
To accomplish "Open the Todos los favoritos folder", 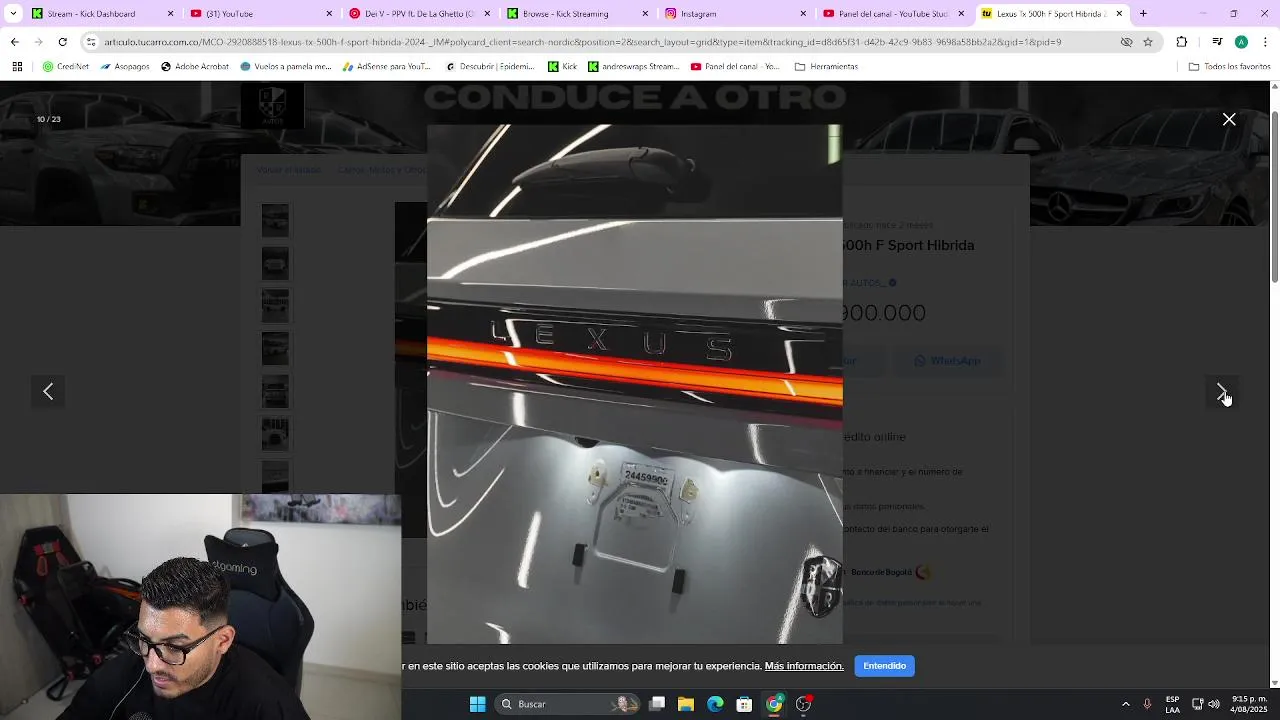I will tap(1229, 66).
